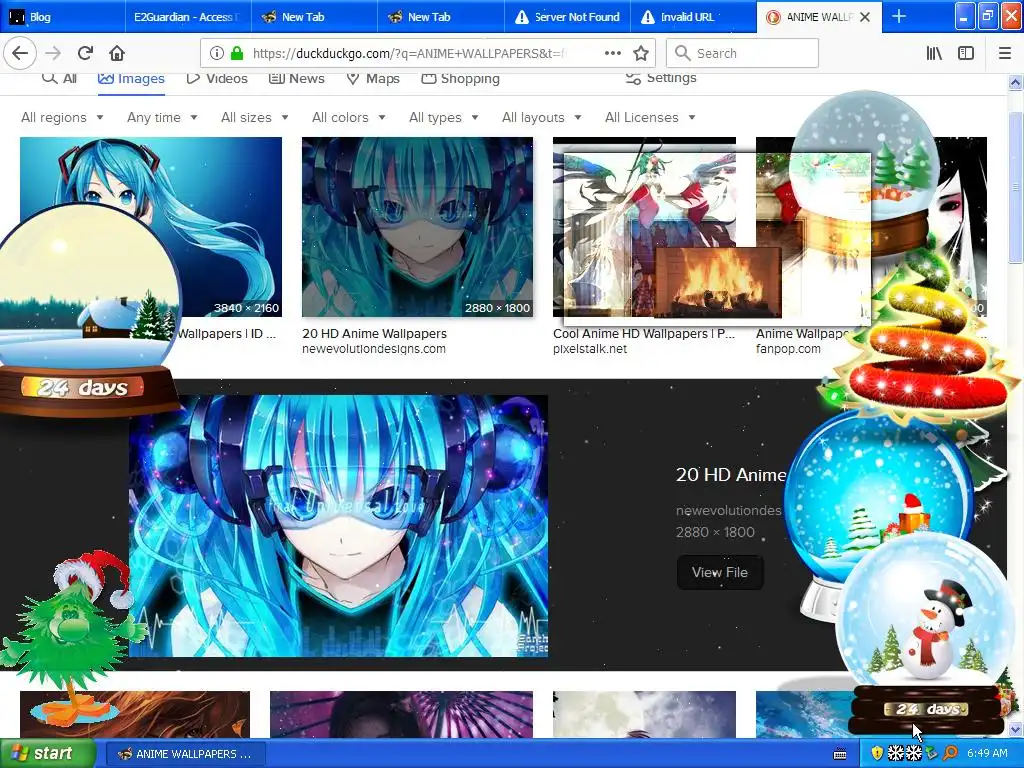1024x768 pixels.
Task: Switch to the Invalid URL tab
Action: pyautogui.click(x=693, y=17)
